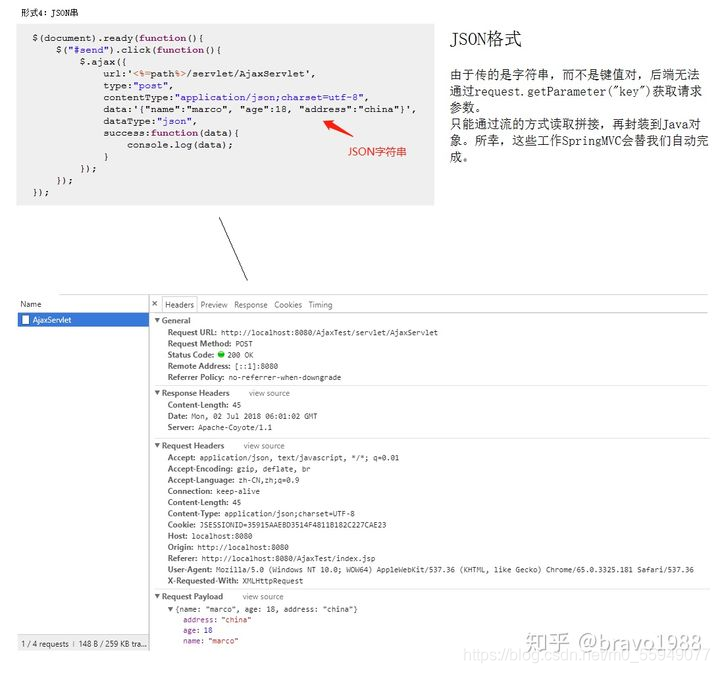This screenshot has height=673, width=720.
Task: Click the Cookie JSESSIONID value
Action: coord(293,525)
